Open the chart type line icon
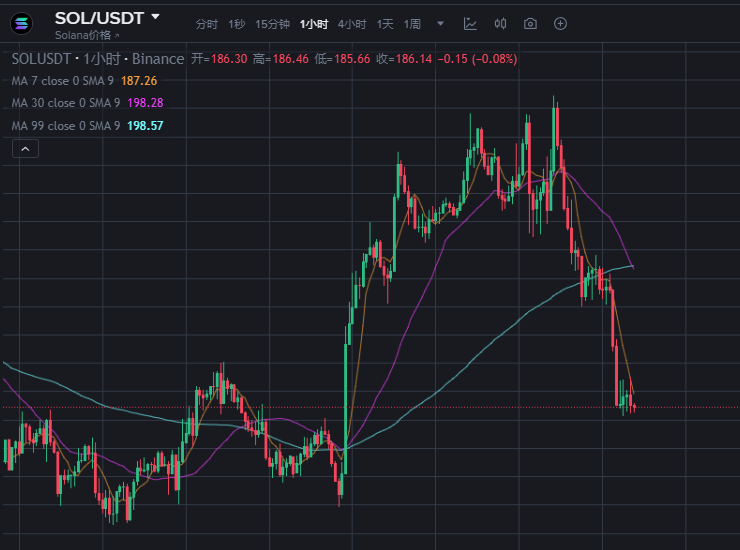The image size is (740, 550). pyautogui.click(x=470, y=23)
